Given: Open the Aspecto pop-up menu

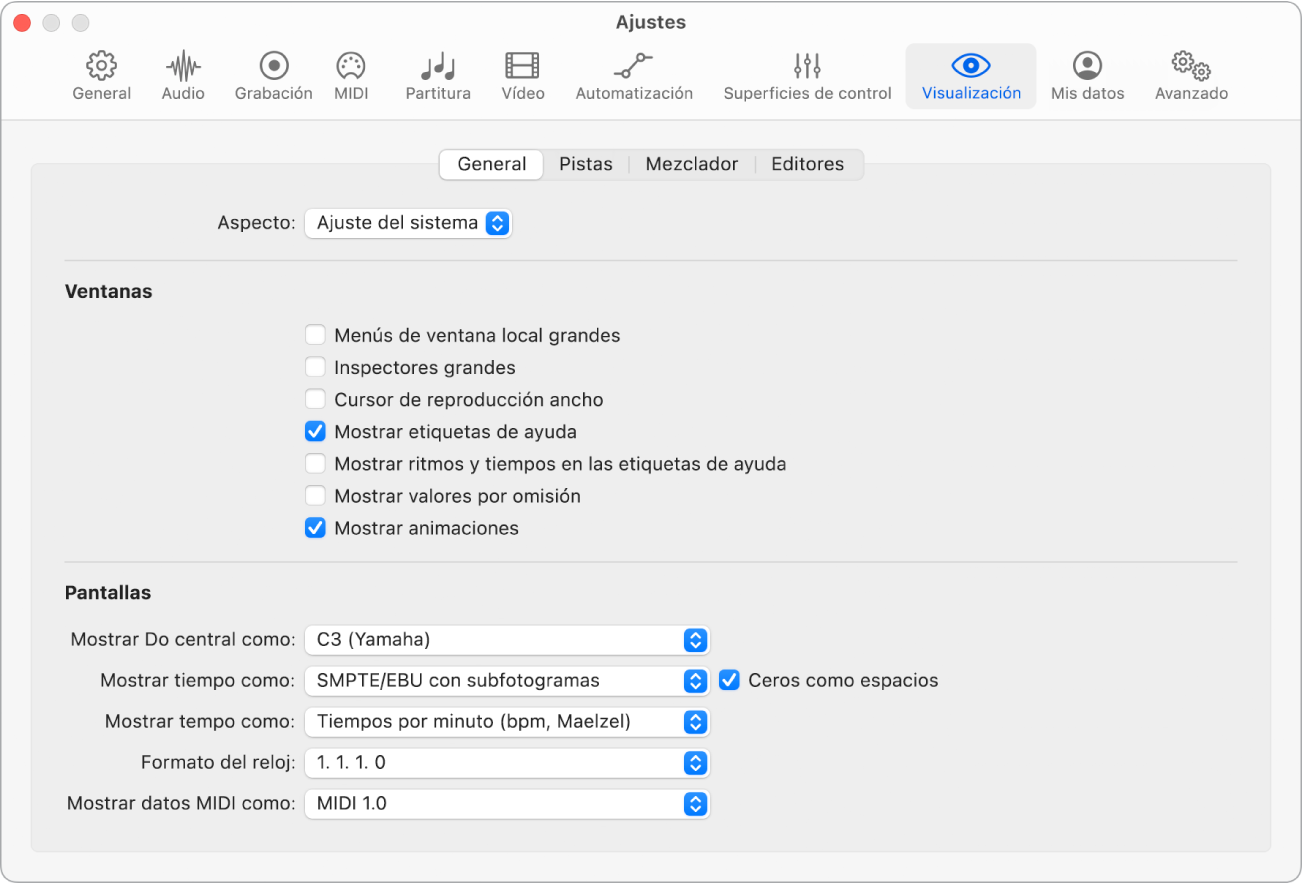Looking at the screenshot, I should click(408, 223).
